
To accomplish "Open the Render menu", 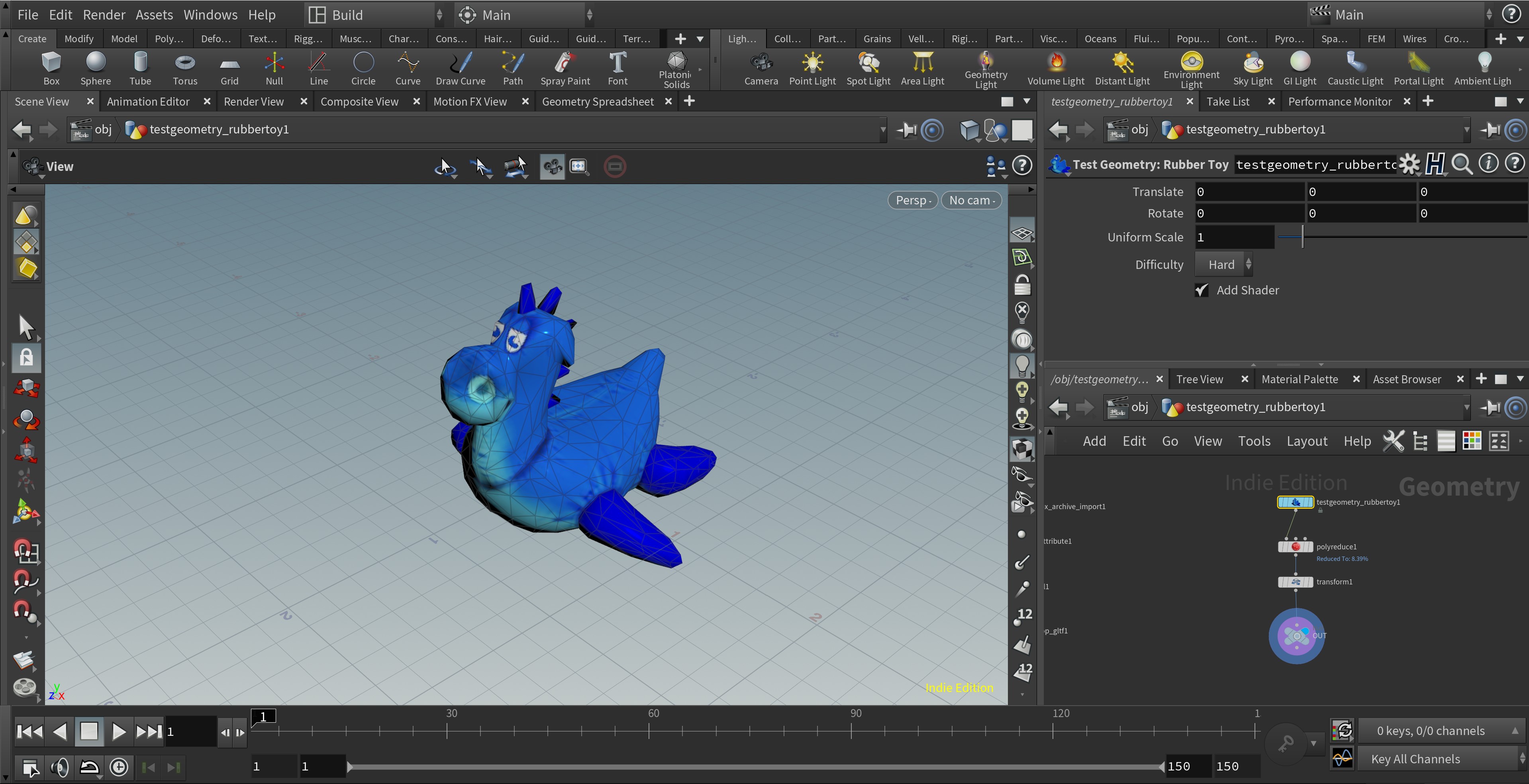I will [104, 15].
